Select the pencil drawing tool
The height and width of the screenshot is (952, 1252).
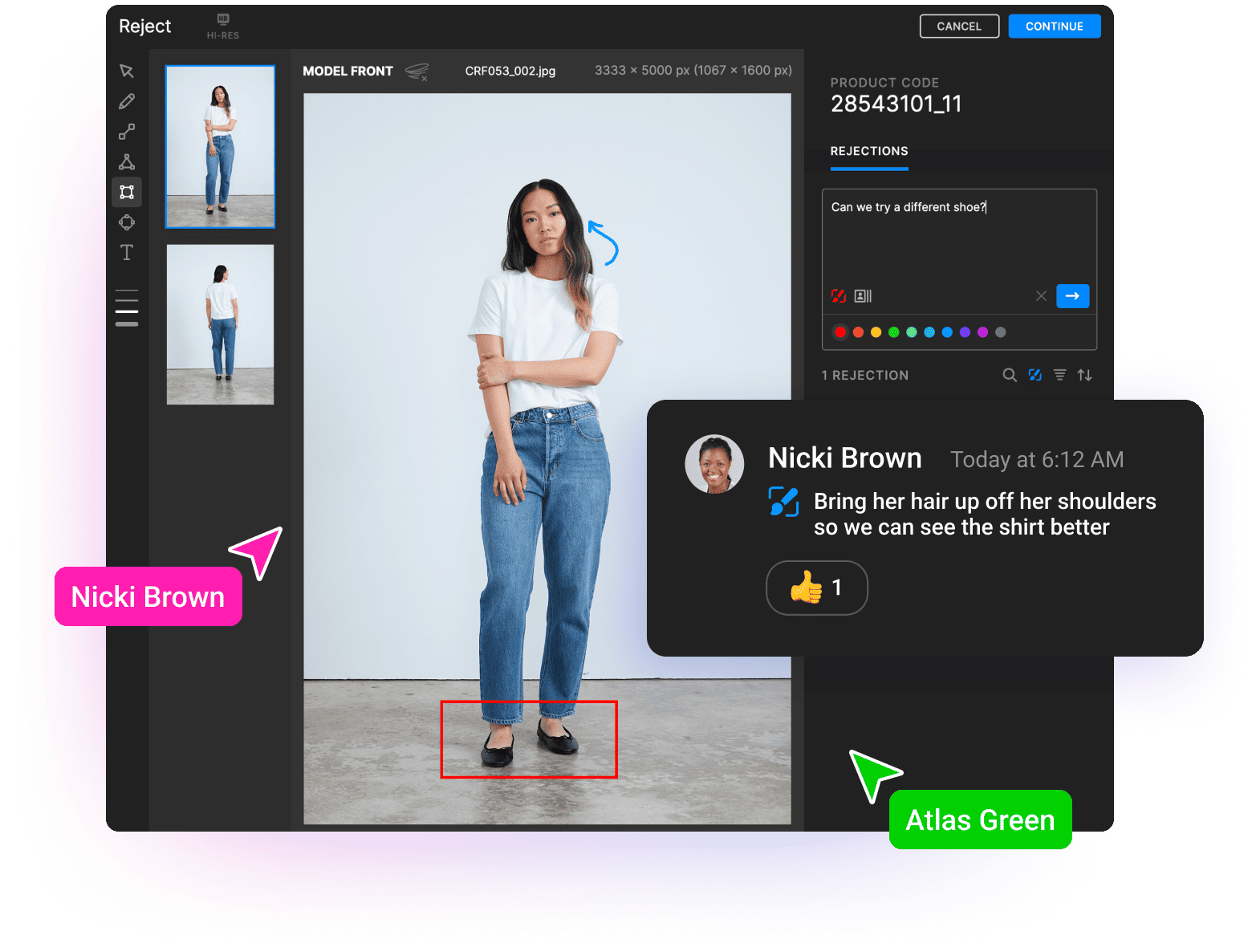[x=127, y=102]
